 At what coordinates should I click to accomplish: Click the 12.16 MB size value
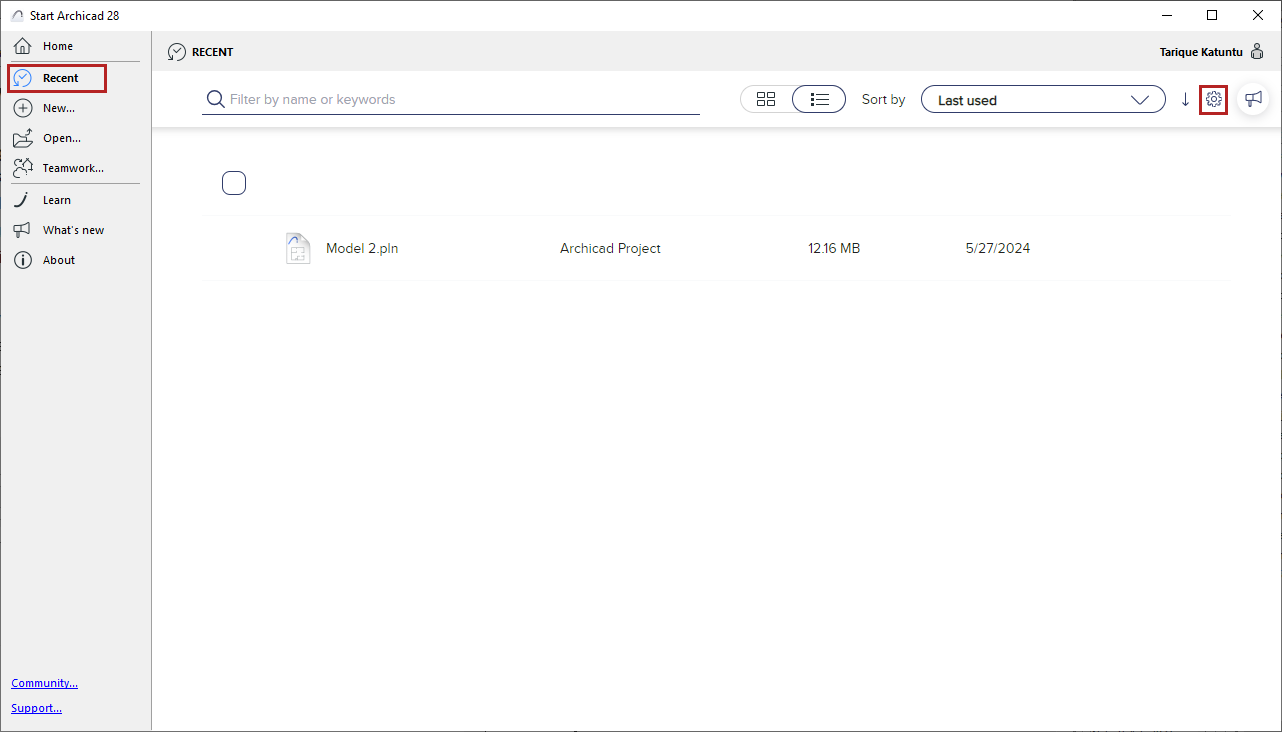pyautogui.click(x=834, y=248)
